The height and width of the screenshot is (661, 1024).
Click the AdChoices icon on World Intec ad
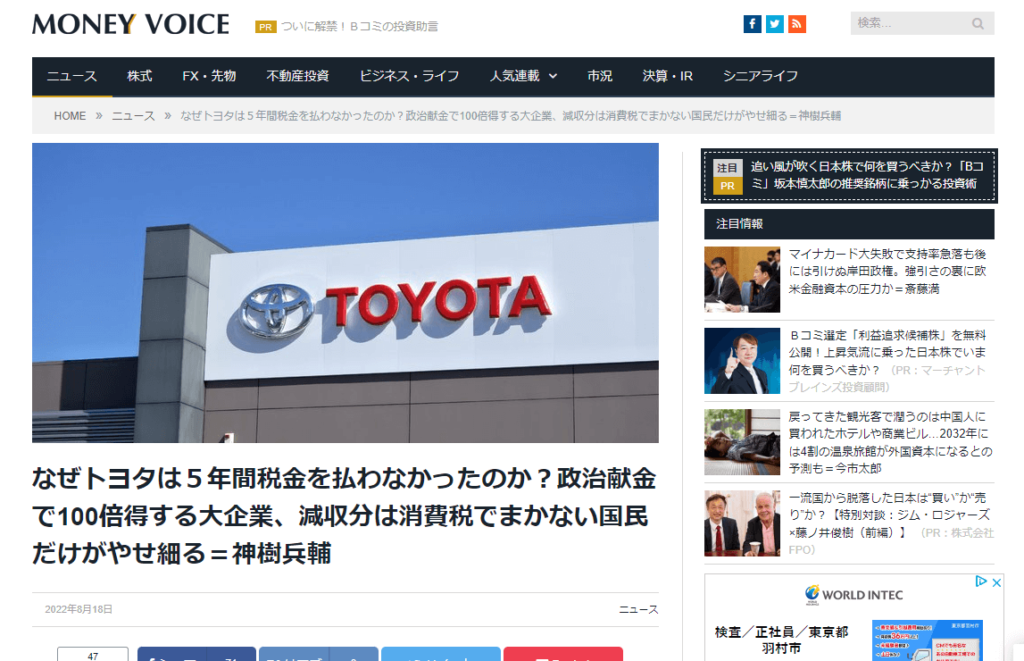click(x=982, y=582)
